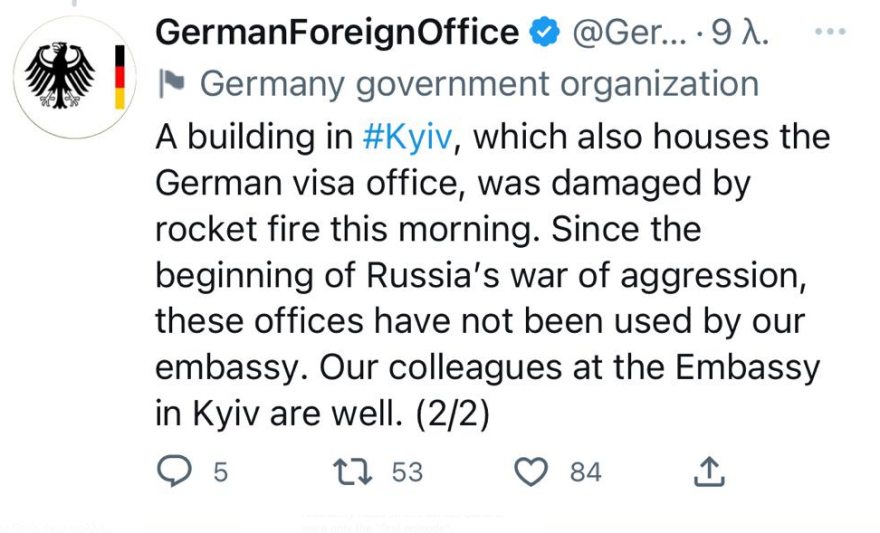Open the share arrow icon
This screenshot has width=880, height=533.
(x=708, y=471)
